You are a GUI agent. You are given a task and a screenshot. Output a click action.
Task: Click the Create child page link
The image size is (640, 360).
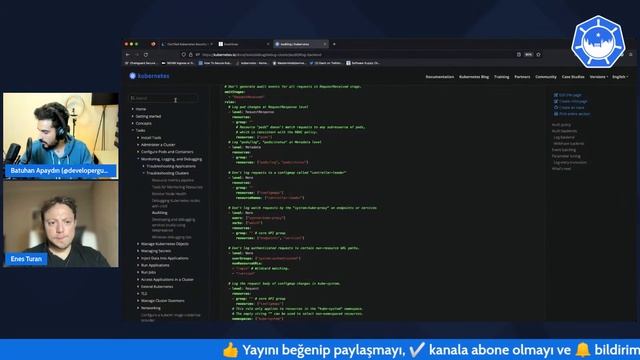573,101
